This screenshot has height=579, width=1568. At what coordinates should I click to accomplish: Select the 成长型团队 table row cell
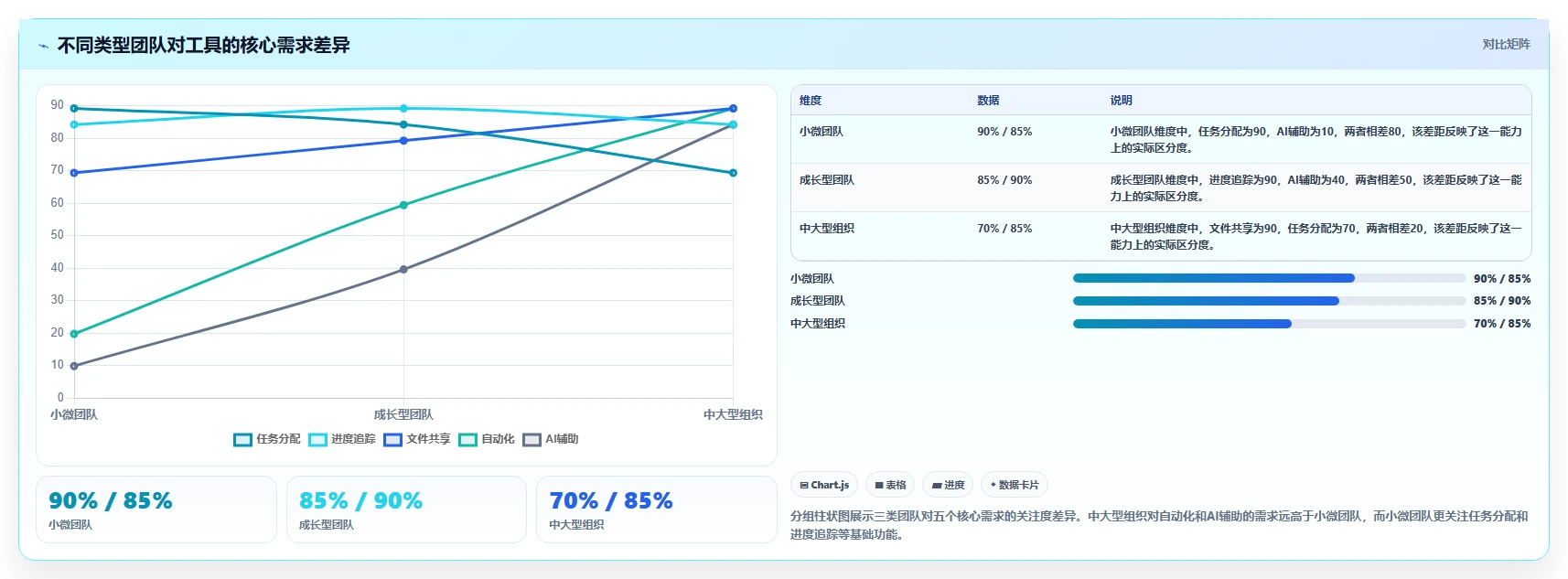(827, 180)
